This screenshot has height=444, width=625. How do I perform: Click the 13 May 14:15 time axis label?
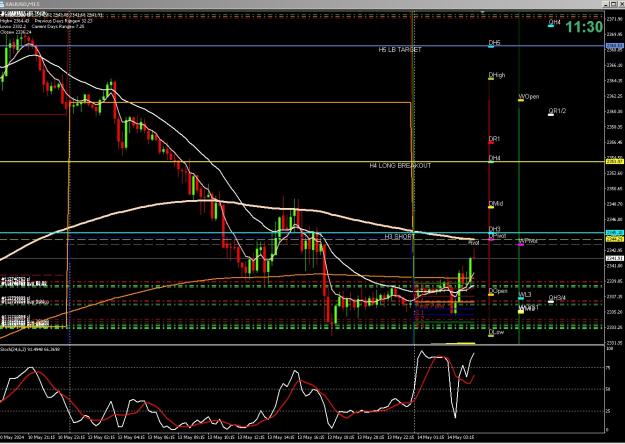[x=282, y=438]
